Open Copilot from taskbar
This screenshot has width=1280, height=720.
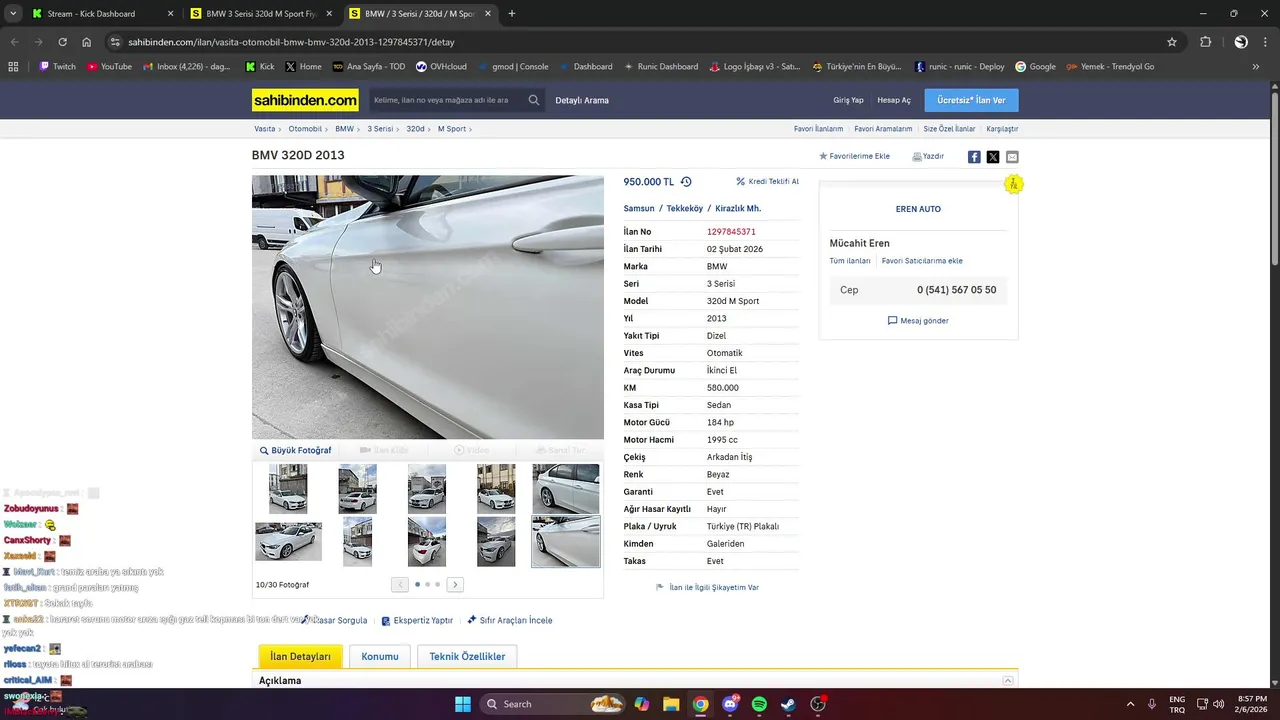(x=642, y=704)
